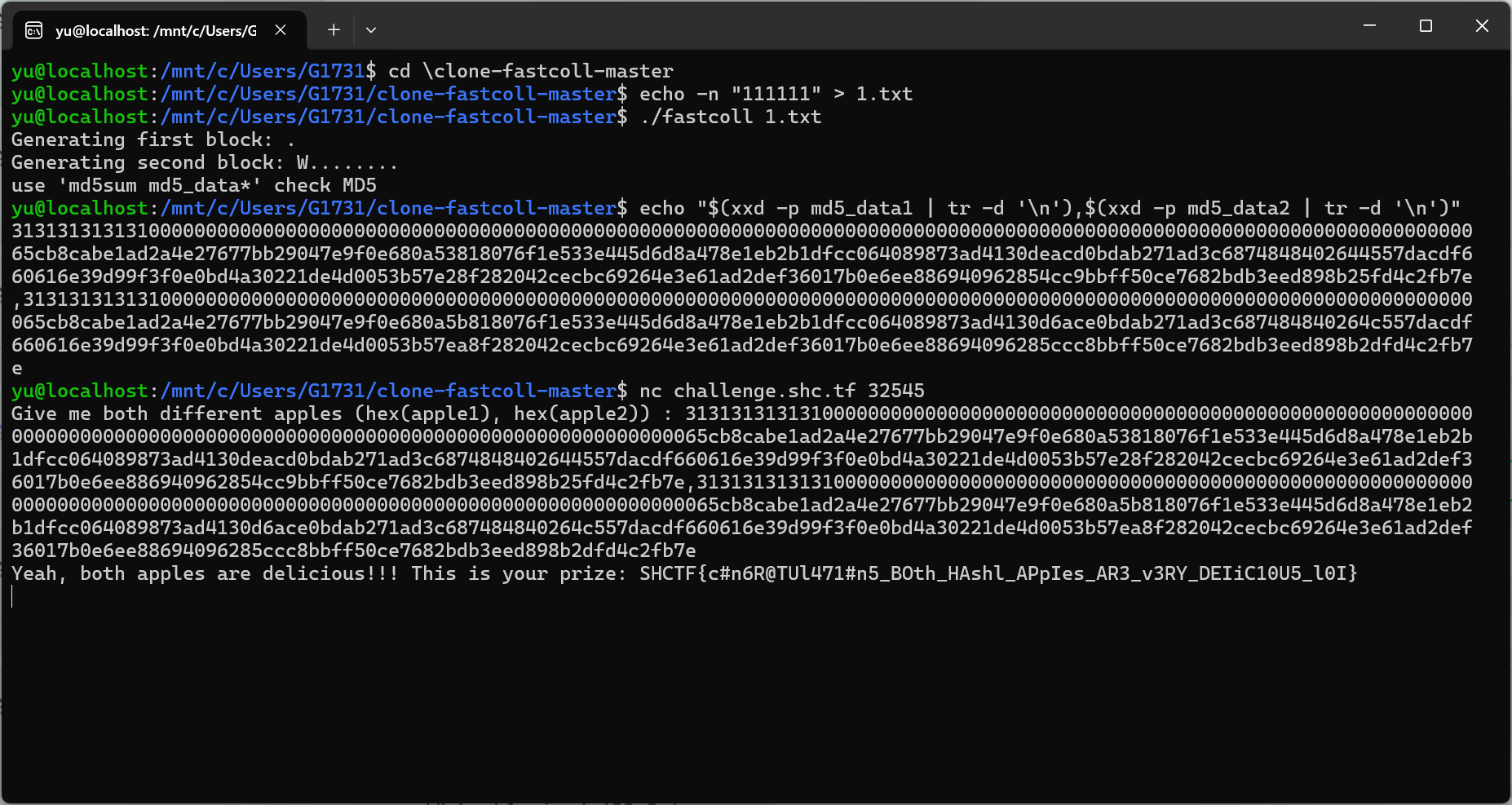The image size is (1512, 805).
Task: Select the yu@localhost terminal tab
Action: [x=155, y=30]
